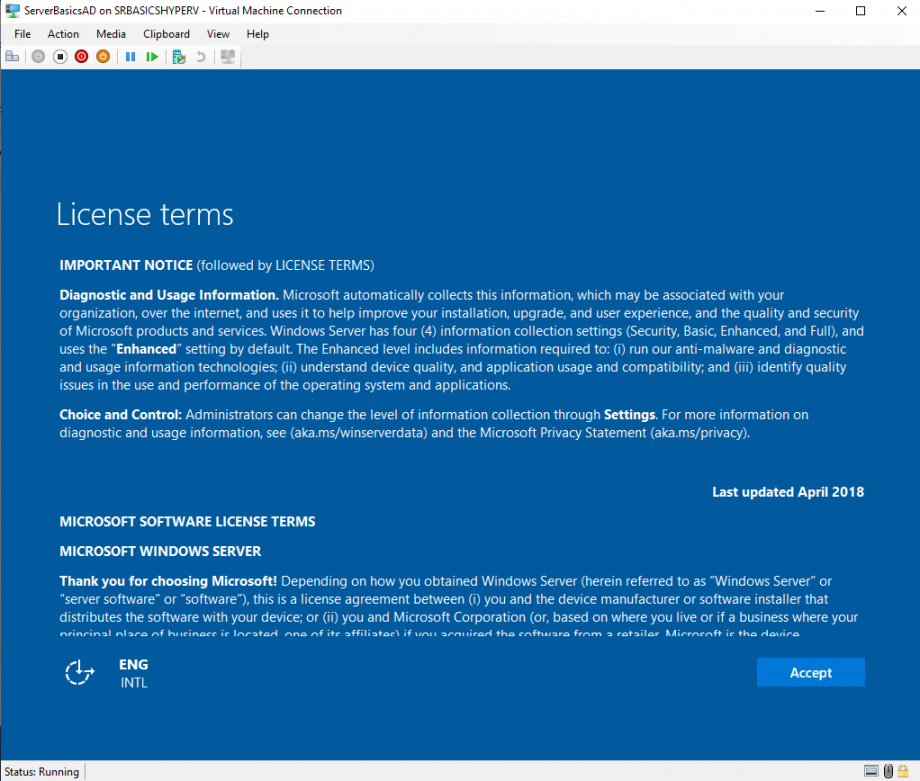The height and width of the screenshot is (781, 920).
Task: Click the Enhanced session toolbar icon
Action: [228, 57]
